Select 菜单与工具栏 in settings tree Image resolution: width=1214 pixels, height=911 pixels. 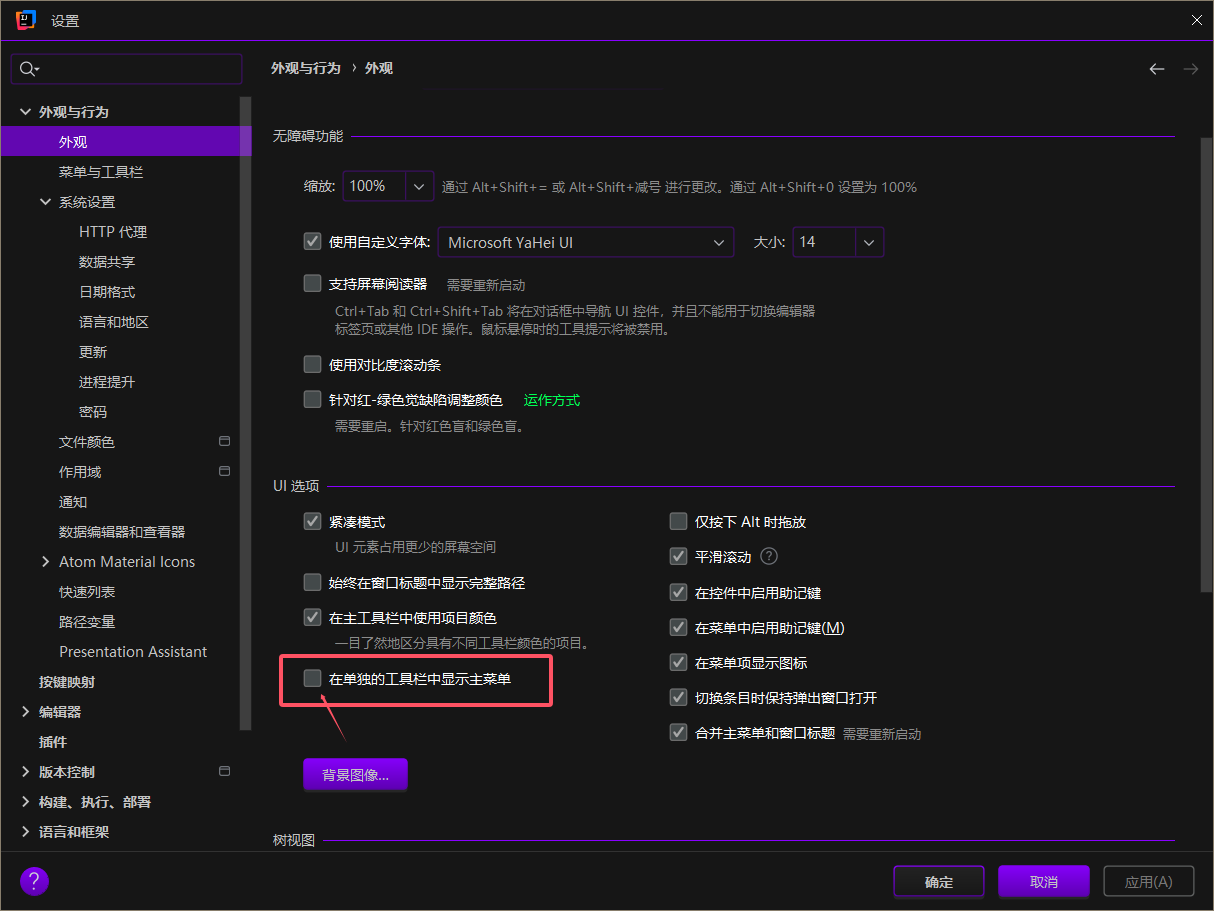point(101,172)
